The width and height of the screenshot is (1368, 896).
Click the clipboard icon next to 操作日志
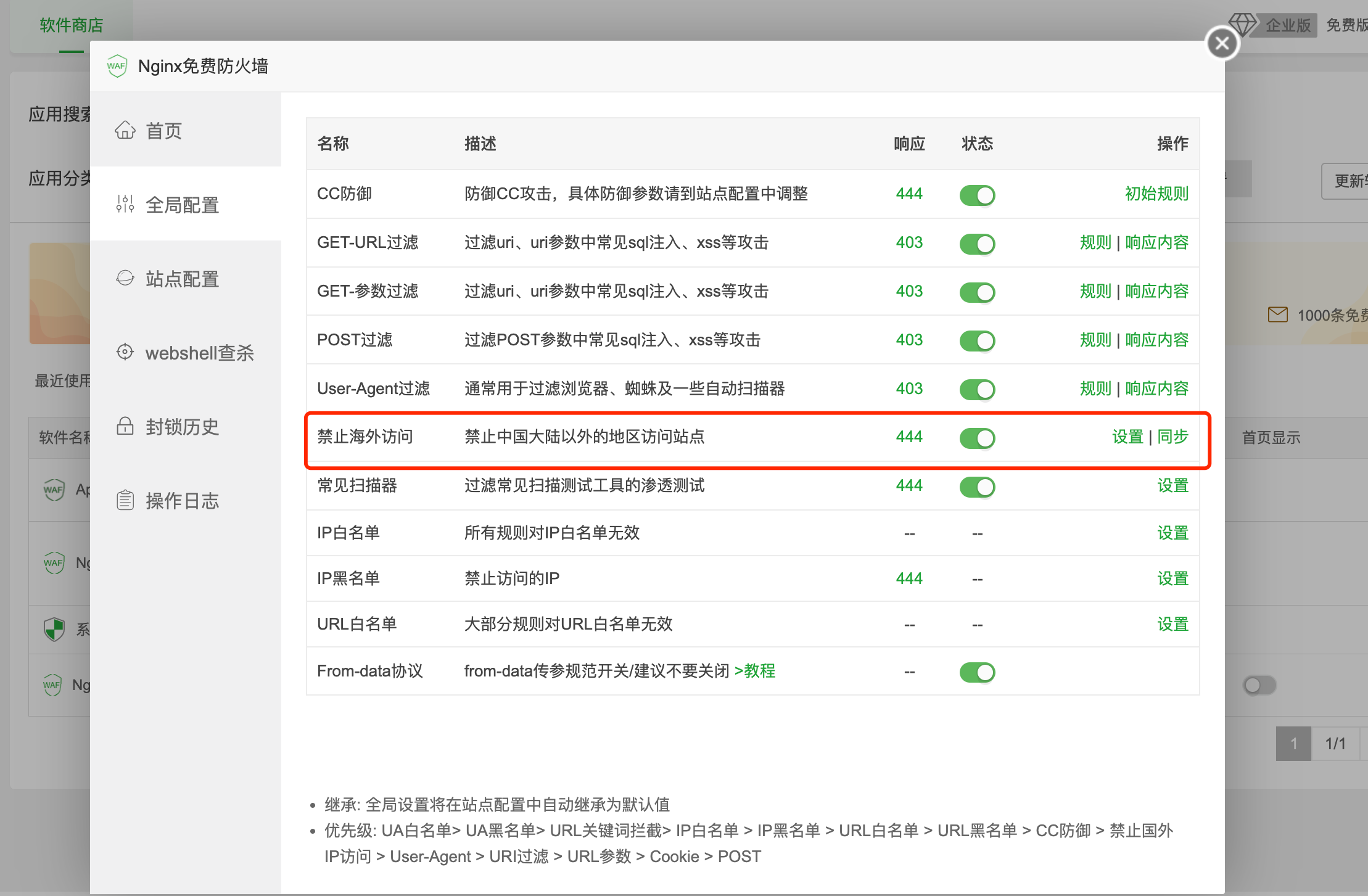(x=125, y=500)
